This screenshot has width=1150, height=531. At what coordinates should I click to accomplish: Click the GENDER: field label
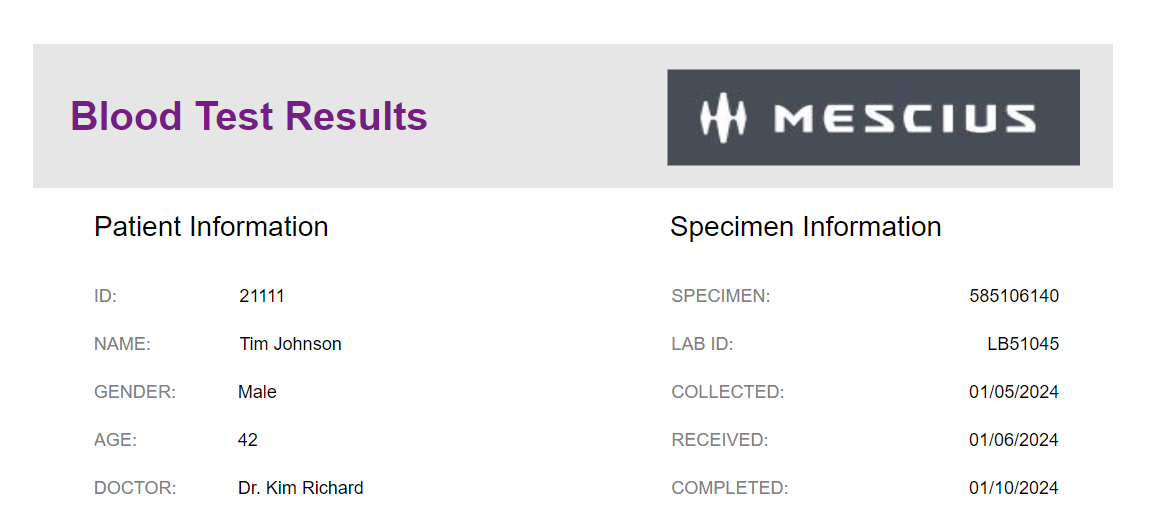click(x=135, y=392)
